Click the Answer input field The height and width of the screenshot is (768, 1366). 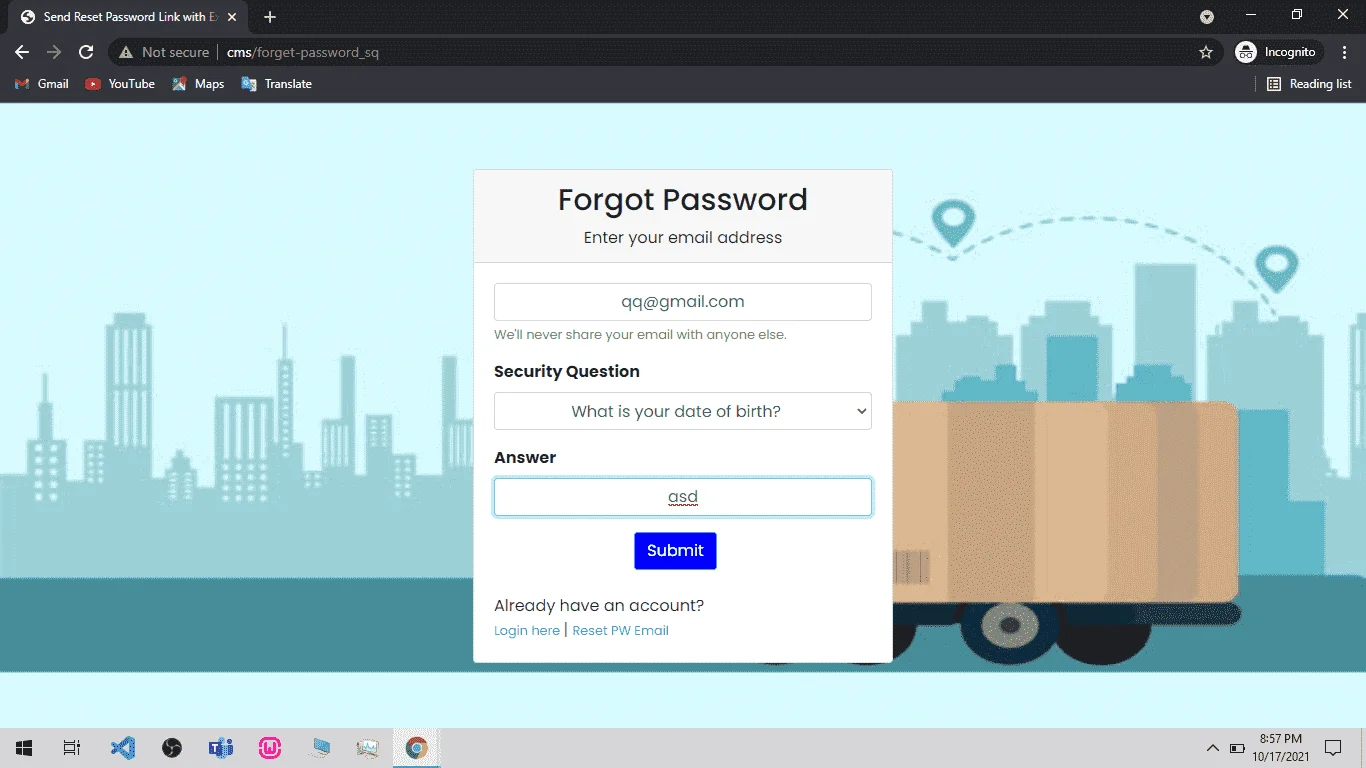pos(683,497)
